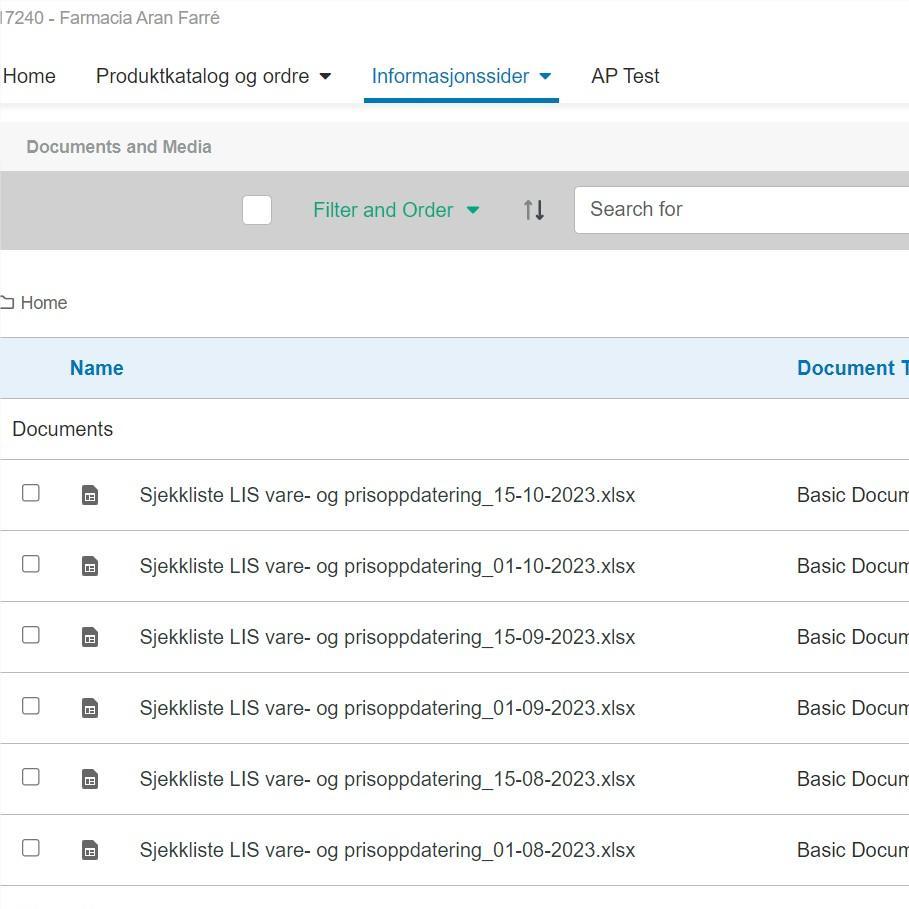This screenshot has width=909, height=909.
Task: Click the spreadsheet icon for 15-09-2023 file
Action: [x=90, y=637]
